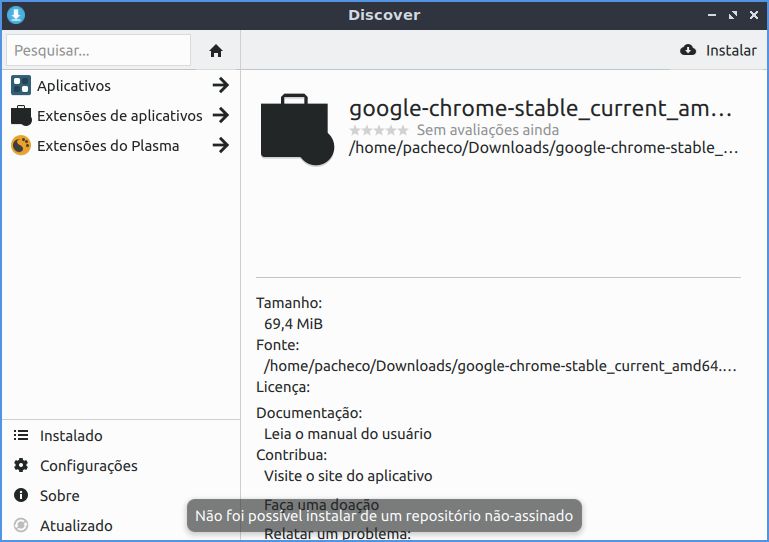Image resolution: width=769 pixels, height=542 pixels.
Task: Click the rating stars under package name
Action: pos(379,130)
